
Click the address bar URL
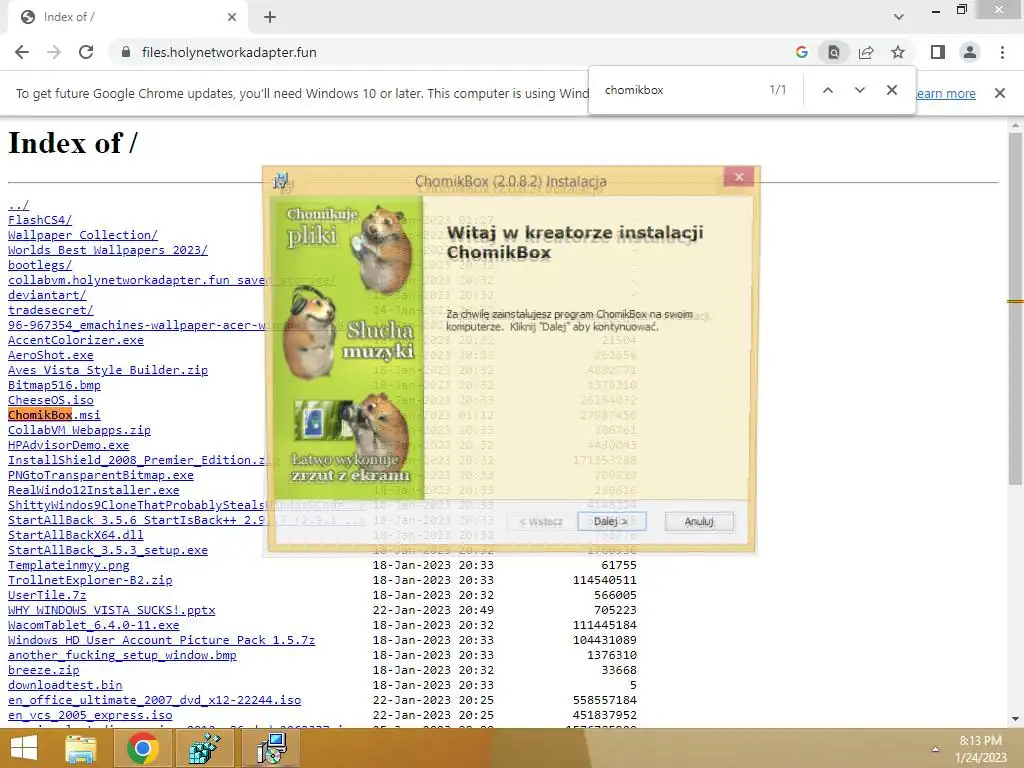coord(229,52)
